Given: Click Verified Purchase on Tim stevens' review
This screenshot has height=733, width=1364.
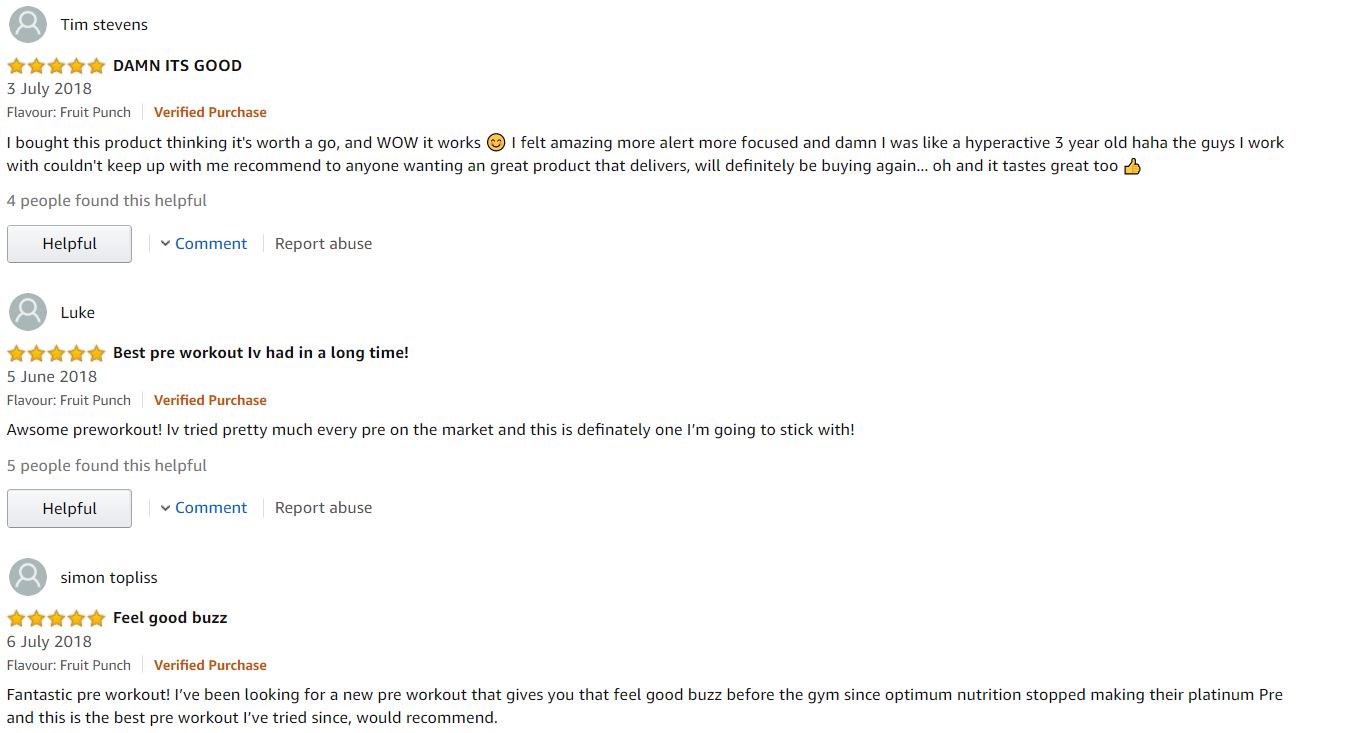Looking at the screenshot, I should tap(210, 112).
